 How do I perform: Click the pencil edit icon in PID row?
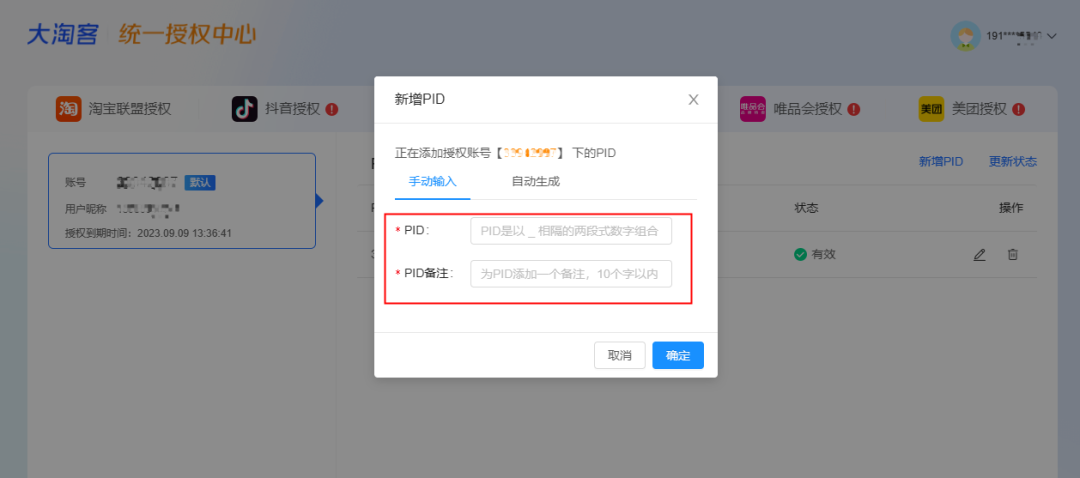(x=980, y=255)
